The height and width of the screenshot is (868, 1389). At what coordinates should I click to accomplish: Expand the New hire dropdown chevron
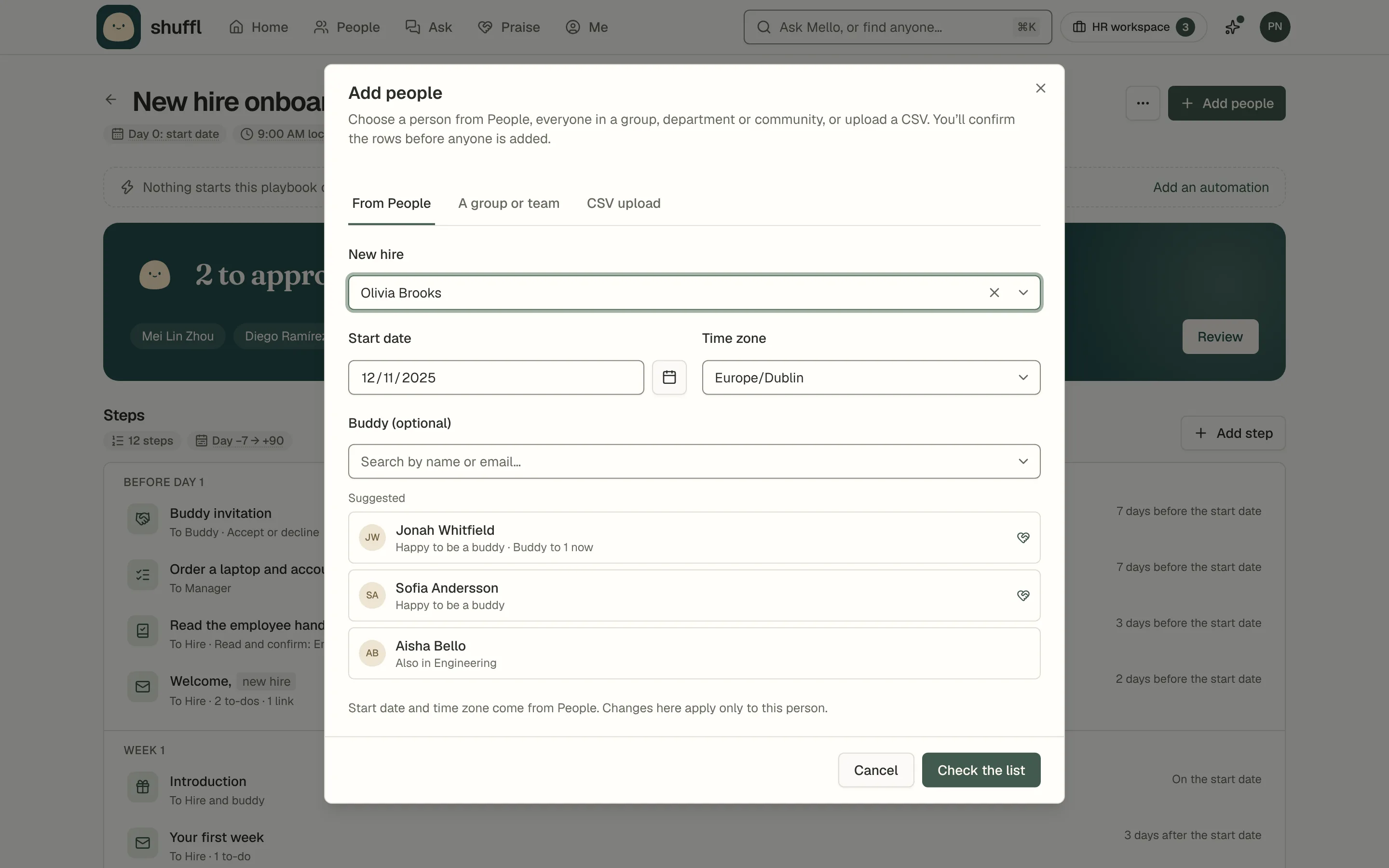tap(1023, 293)
